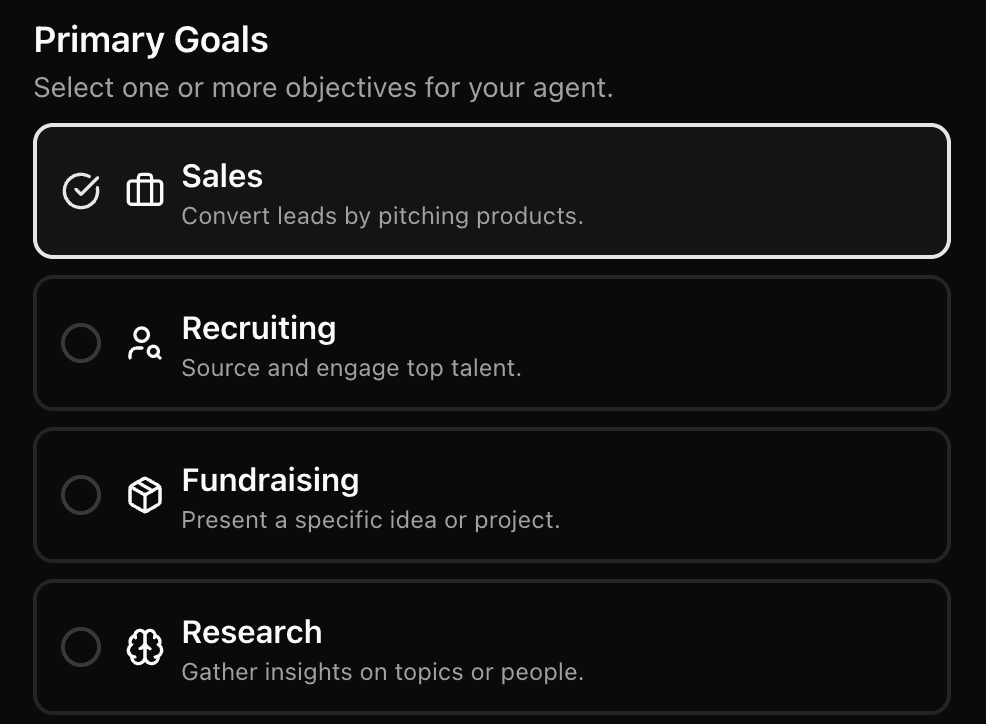Click the box icon for Fundraising
This screenshot has width=986, height=724.
click(x=145, y=495)
